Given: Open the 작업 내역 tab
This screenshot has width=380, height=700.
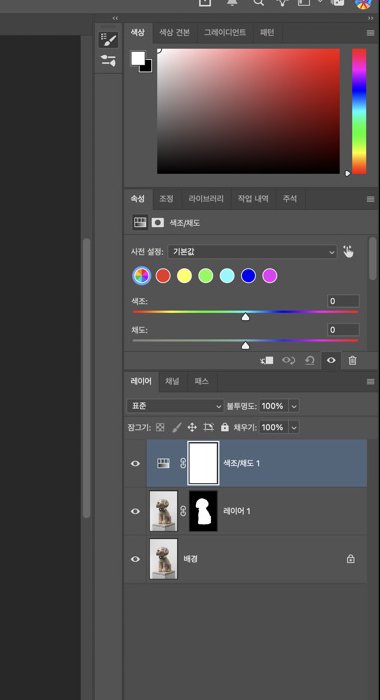Looking at the screenshot, I should pyautogui.click(x=253, y=199).
